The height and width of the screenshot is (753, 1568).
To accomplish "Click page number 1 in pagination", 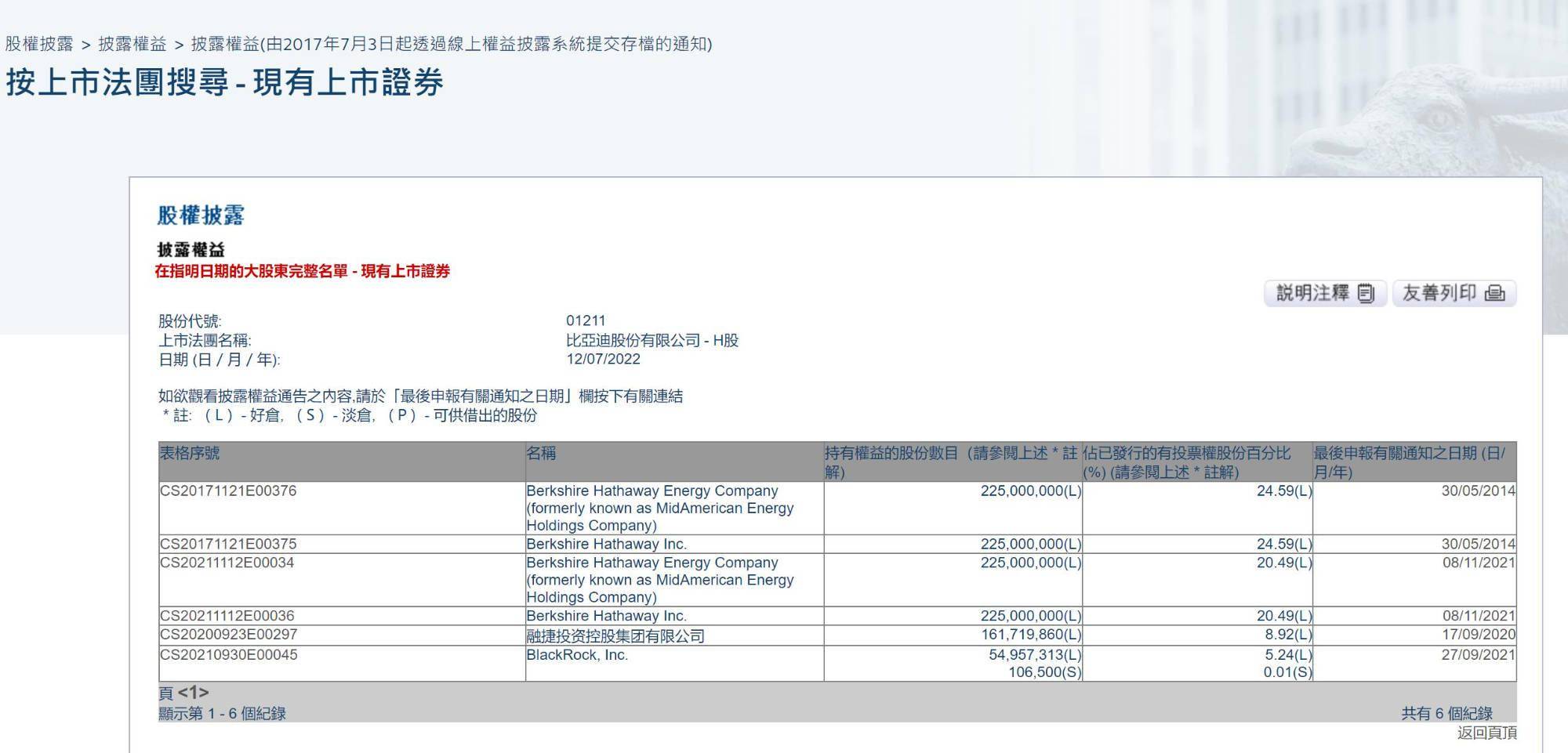I will pyautogui.click(x=193, y=693).
